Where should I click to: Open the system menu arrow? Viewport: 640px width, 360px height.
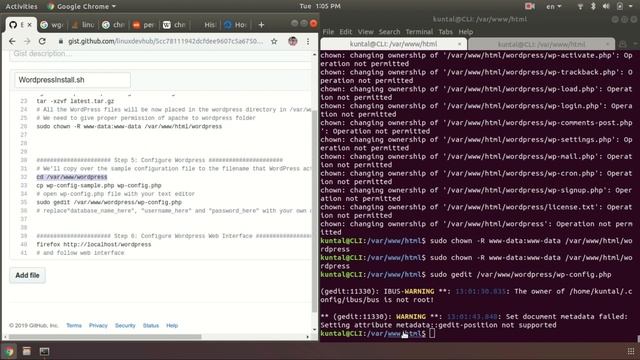pyautogui.click(x=631, y=6)
